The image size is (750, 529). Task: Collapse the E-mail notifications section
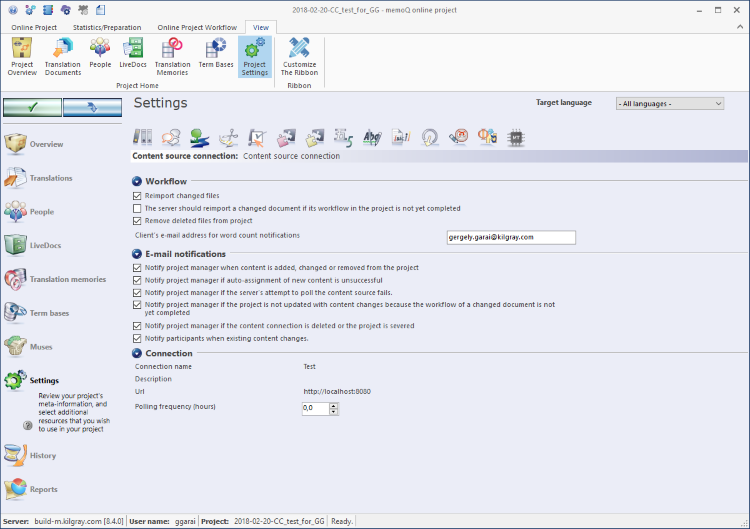tap(137, 254)
